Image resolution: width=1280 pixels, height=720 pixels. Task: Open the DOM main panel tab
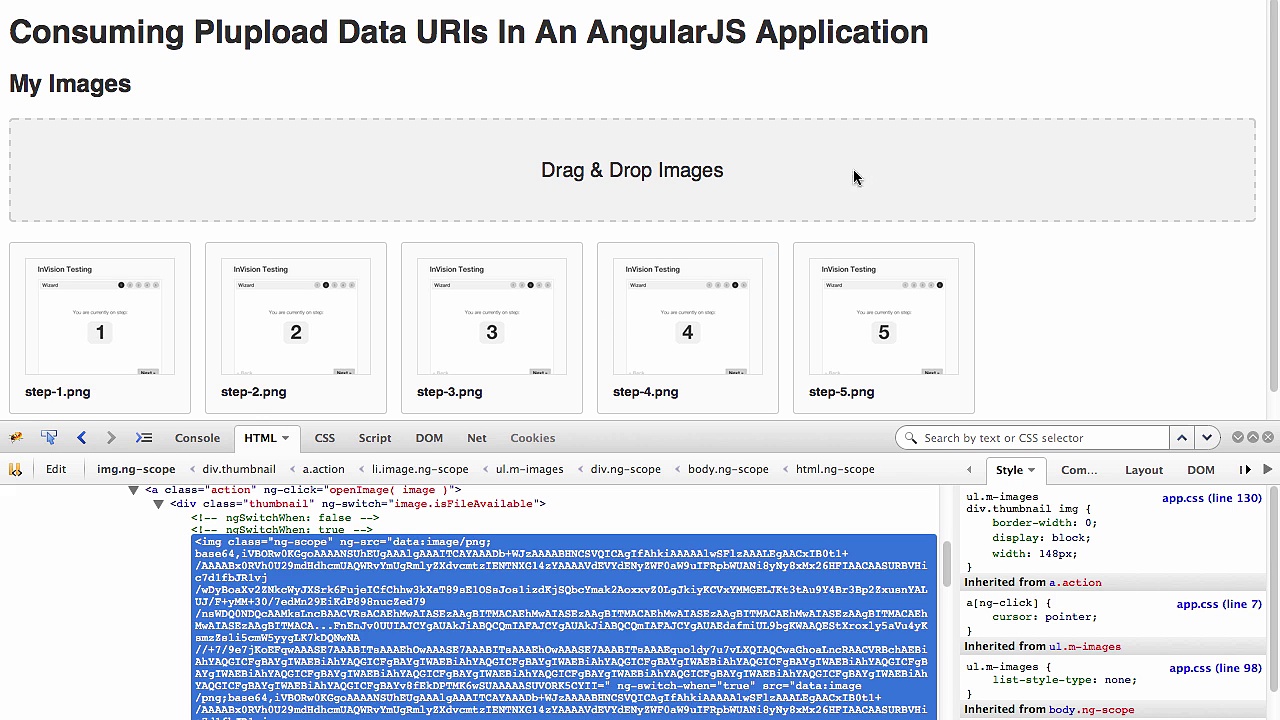coord(429,438)
